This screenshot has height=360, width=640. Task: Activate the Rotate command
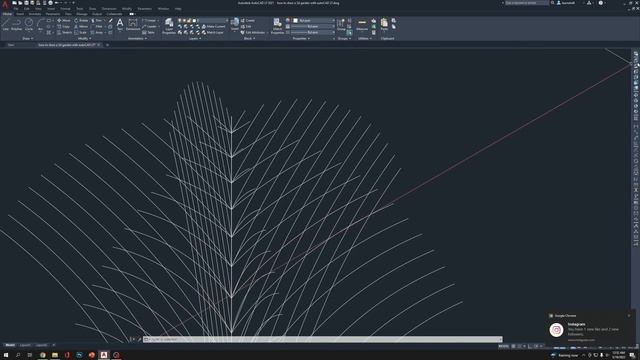(81, 20)
